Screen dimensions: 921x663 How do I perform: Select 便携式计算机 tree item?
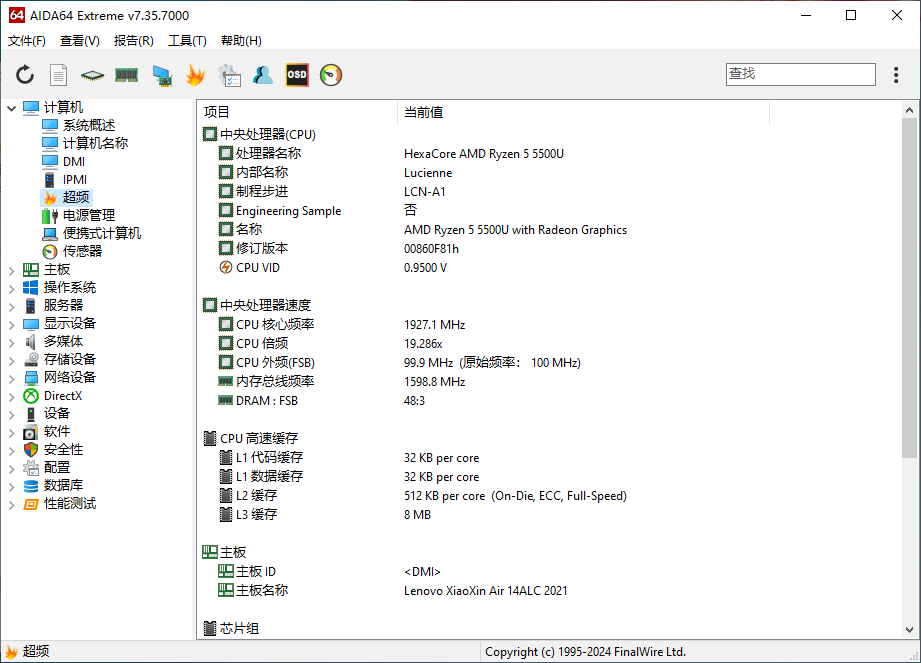[x=102, y=234]
